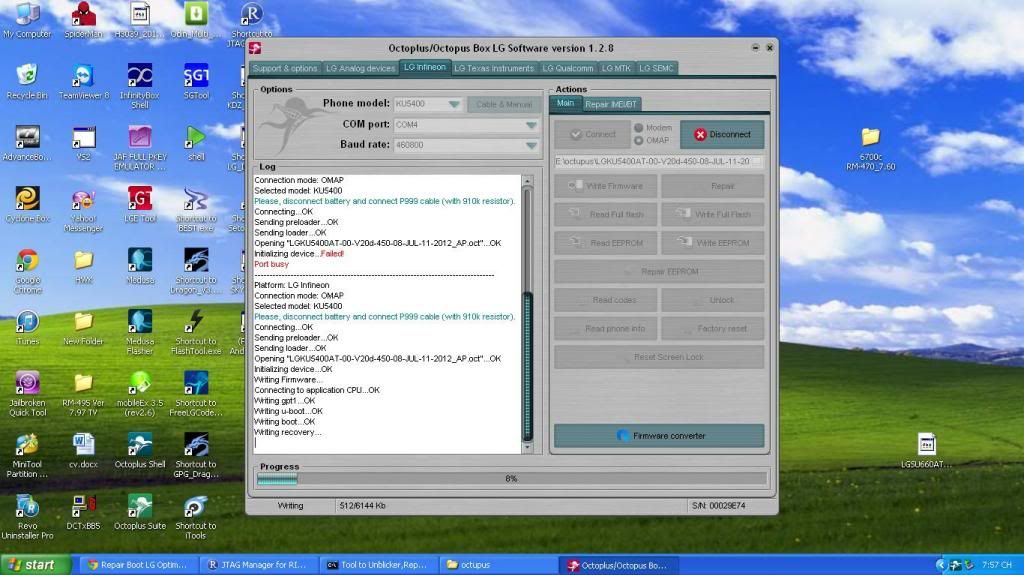Click the Port busy log line
1024x575 pixels.
click(271, 264)
